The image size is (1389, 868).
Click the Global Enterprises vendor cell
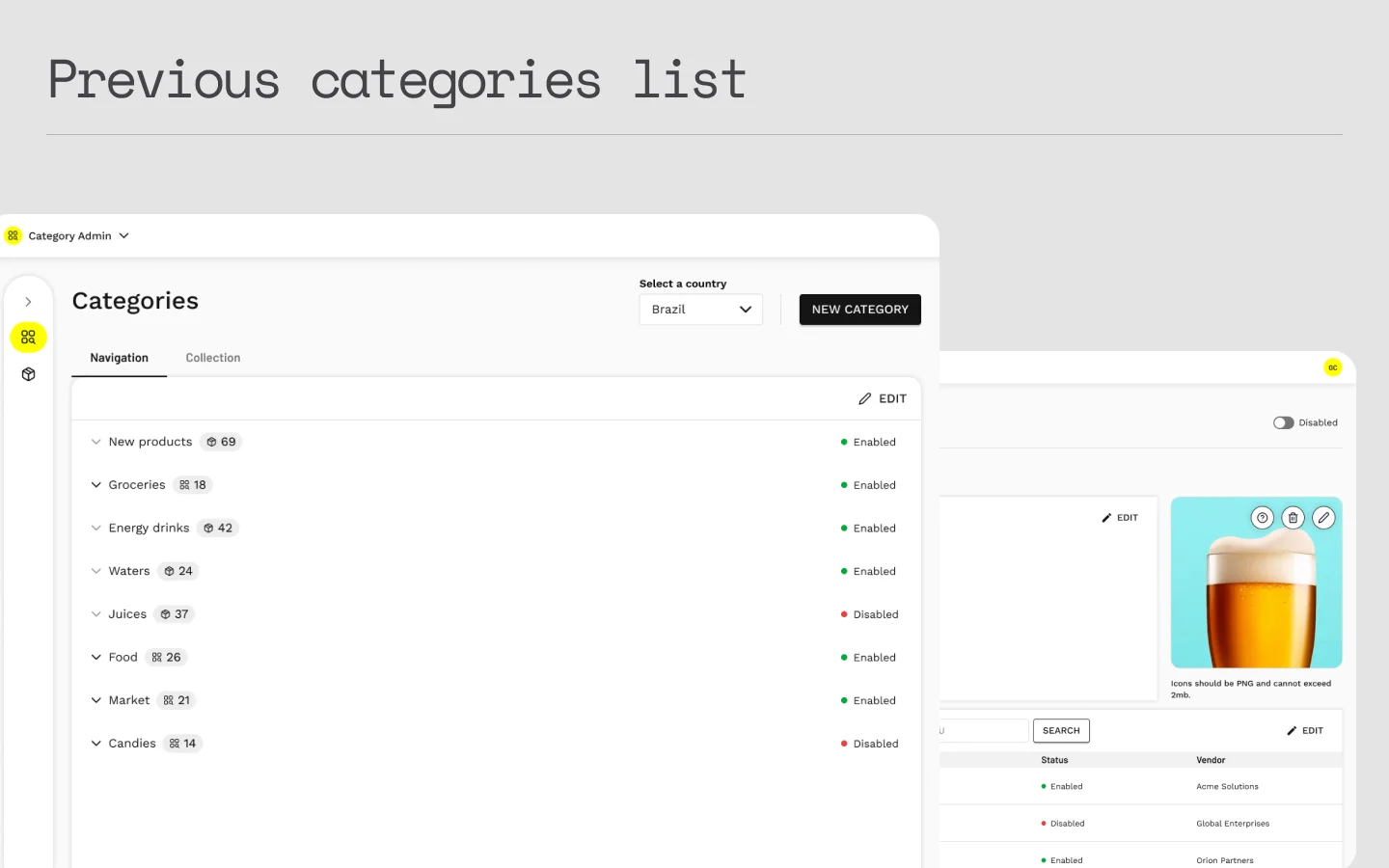point(1233,824)
